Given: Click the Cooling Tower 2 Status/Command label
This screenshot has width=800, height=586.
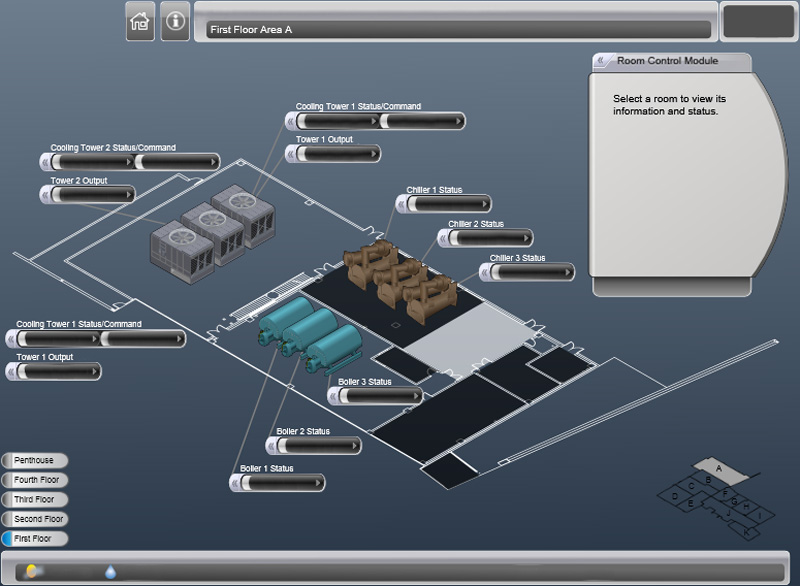Looking at the screenshot, I should [113, 147].
